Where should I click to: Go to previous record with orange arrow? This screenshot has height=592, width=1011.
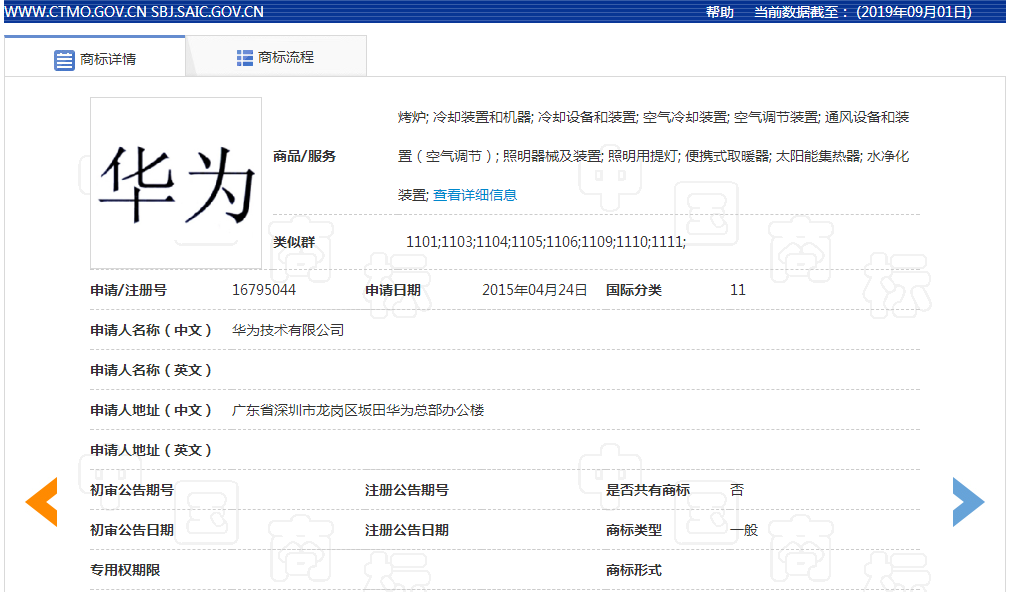click(x=42, y=502)
